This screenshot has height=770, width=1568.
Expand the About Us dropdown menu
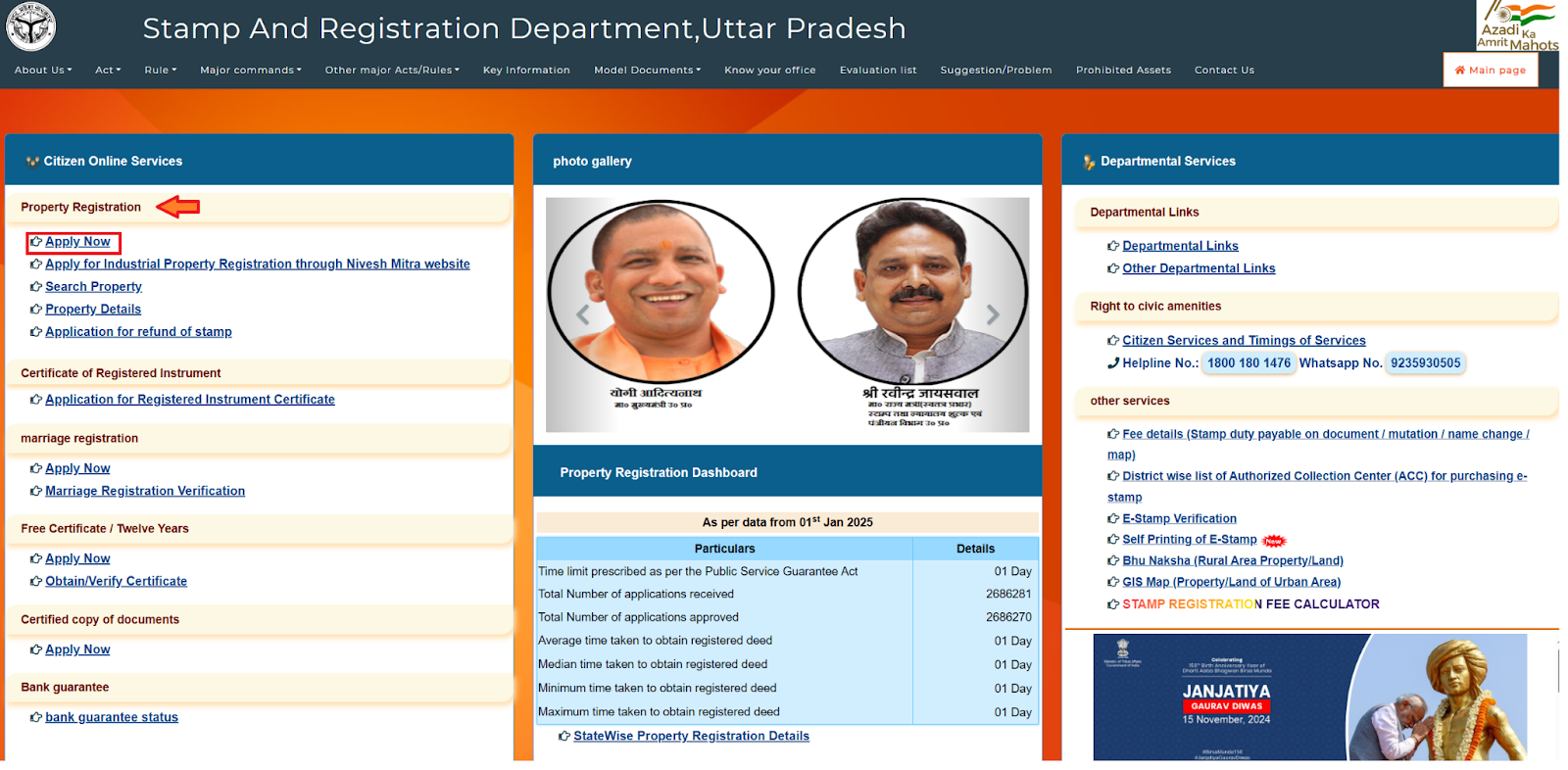coord(43,71)
